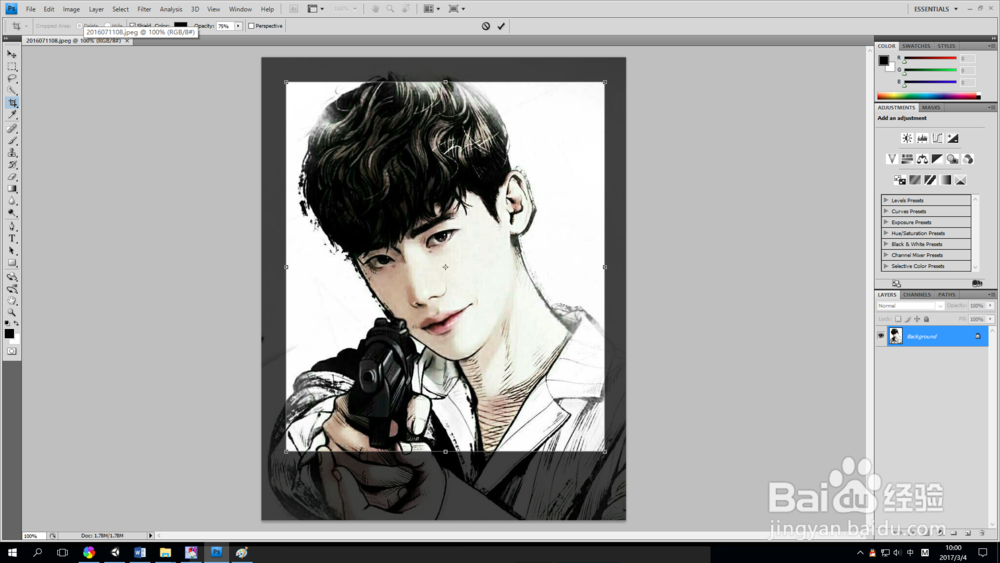Image resolution: width=1000 pixels, height=563 pixels.
Task: Click the Background layer thumbnail
Action: pos(895,336)
